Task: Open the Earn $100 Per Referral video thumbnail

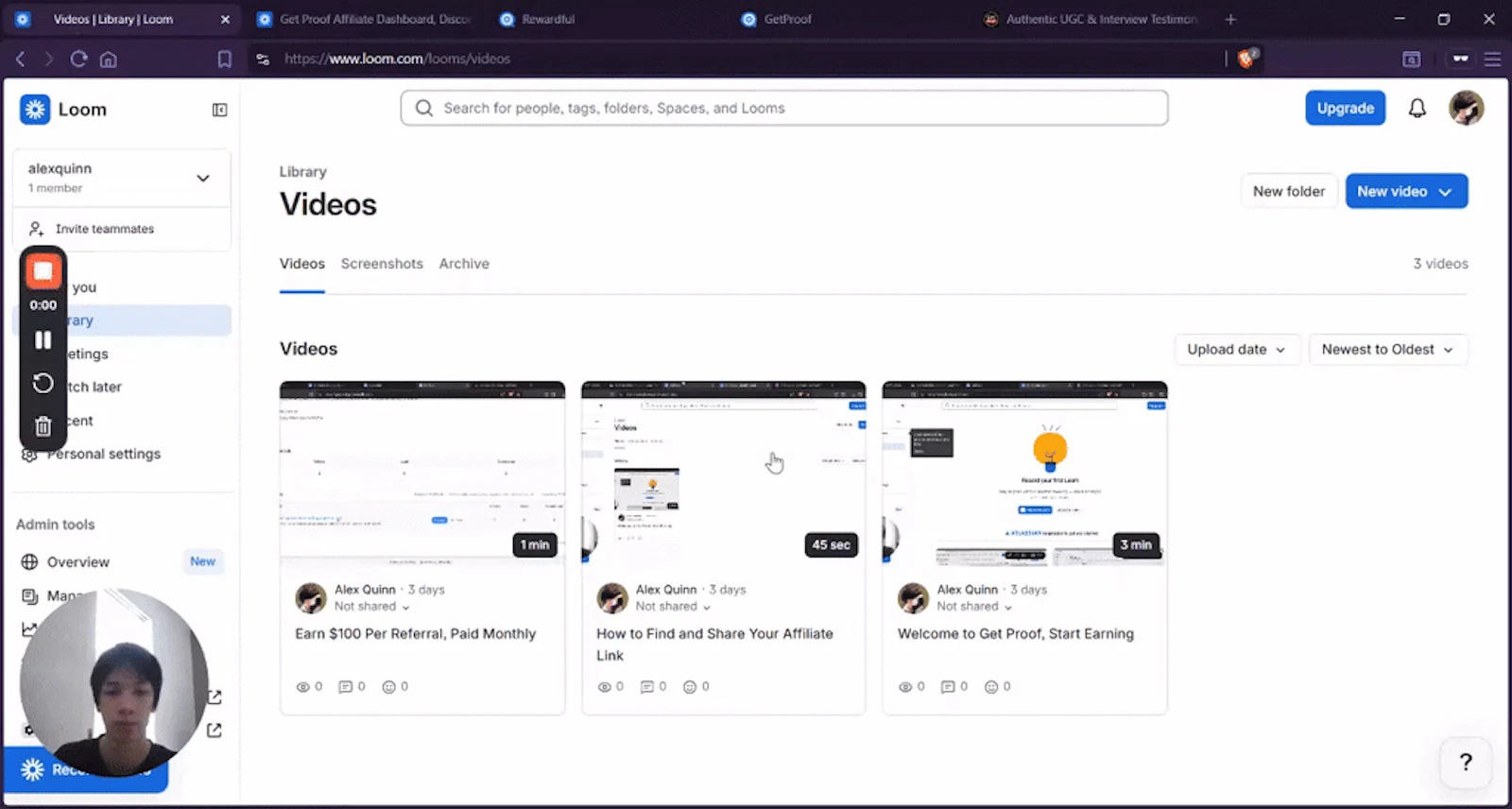Action: click(422, 473)
